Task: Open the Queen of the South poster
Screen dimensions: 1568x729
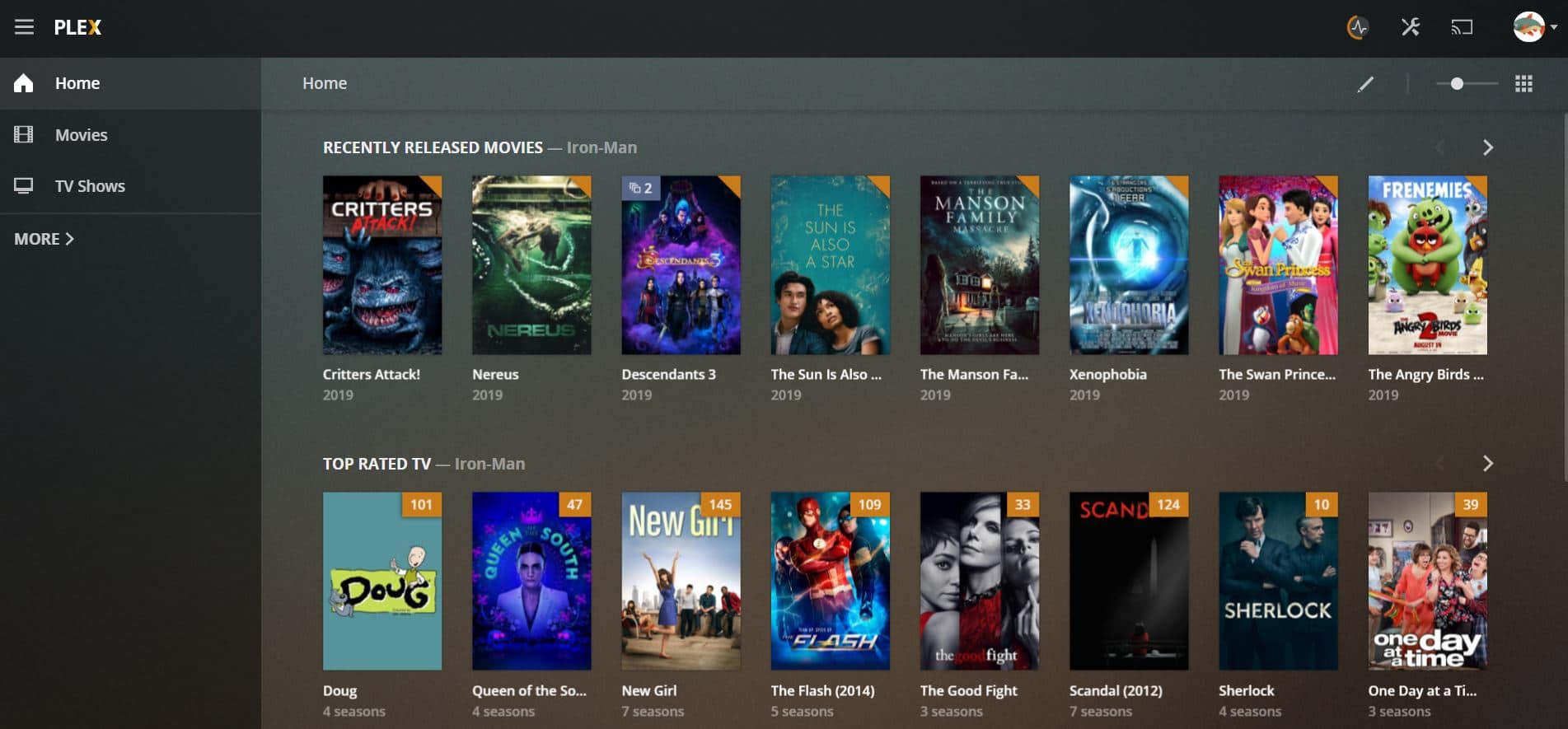Action: coord(531,582)
